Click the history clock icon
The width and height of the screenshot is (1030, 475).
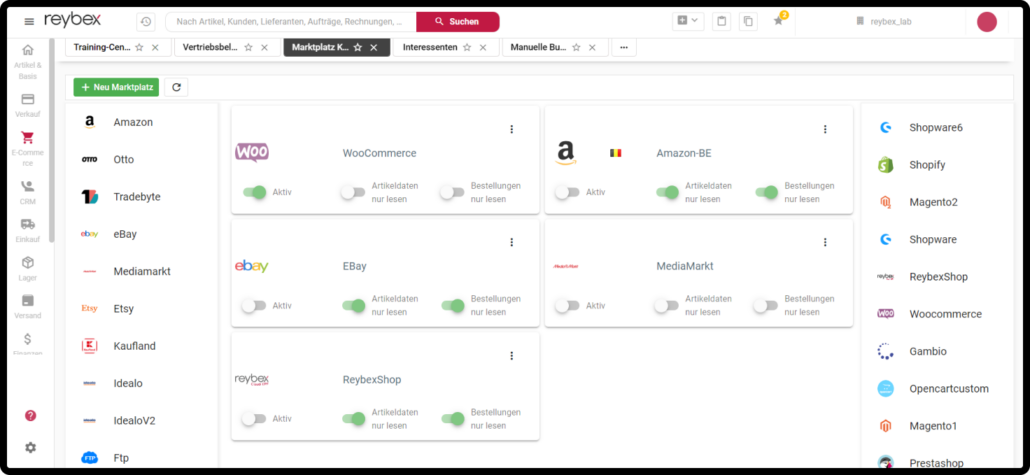click(146, 21)
